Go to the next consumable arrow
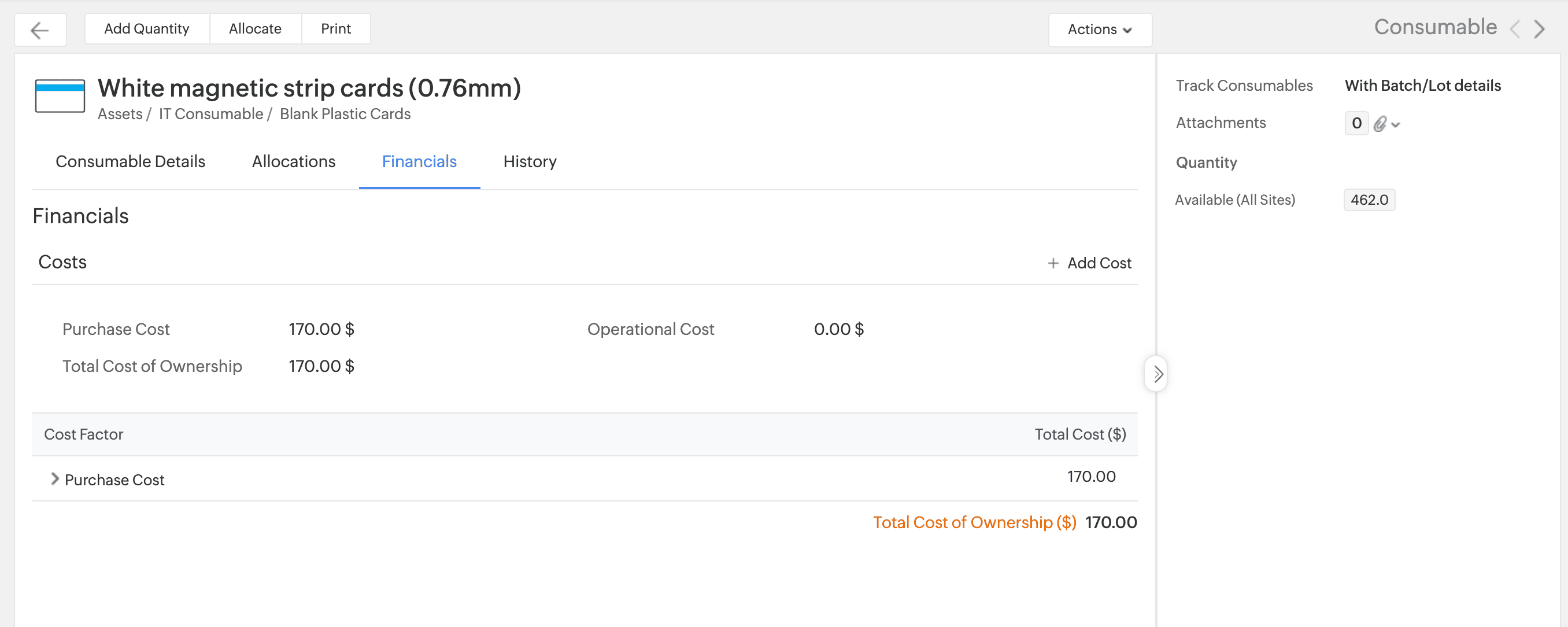This screenshot has height=627, width=1568. (x=1539, y=28)
